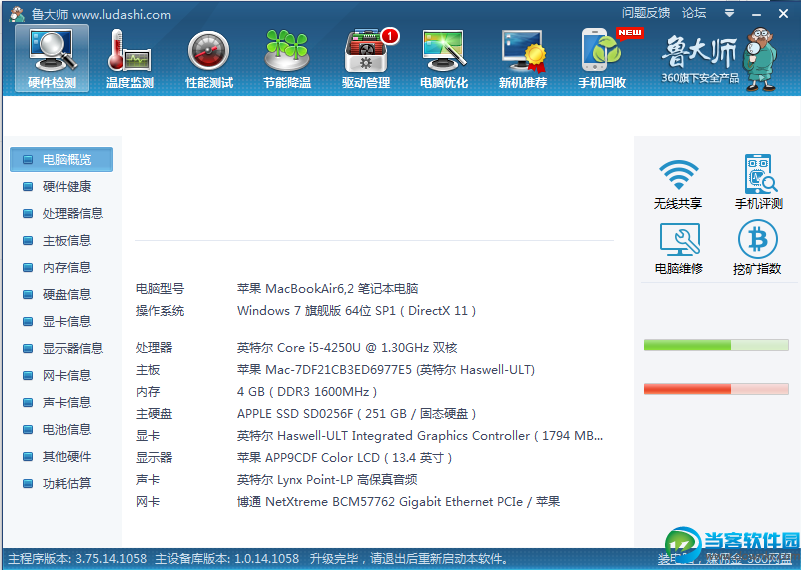
Task: Click the green progress bar
Action: tap(716, 345)
